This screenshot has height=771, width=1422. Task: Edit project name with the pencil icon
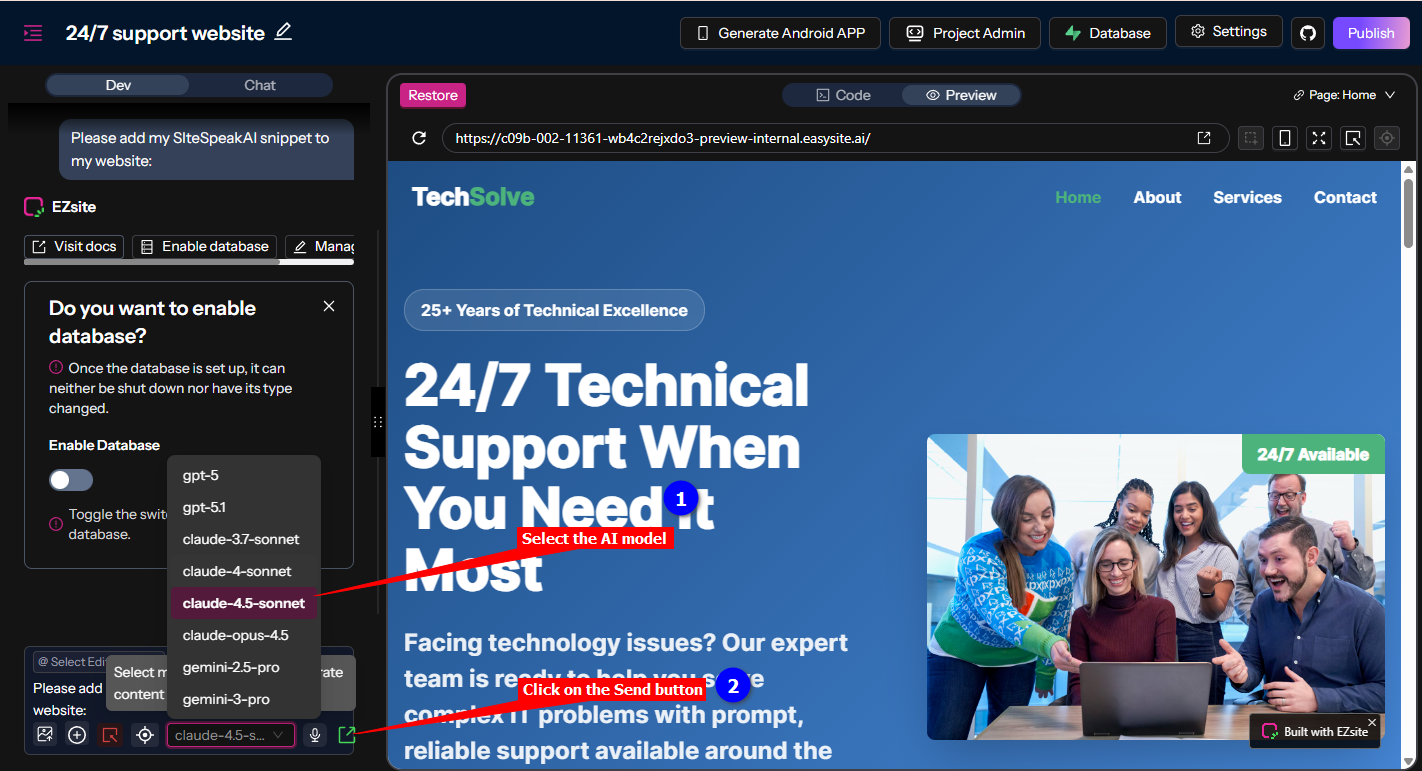coord(283,32)
